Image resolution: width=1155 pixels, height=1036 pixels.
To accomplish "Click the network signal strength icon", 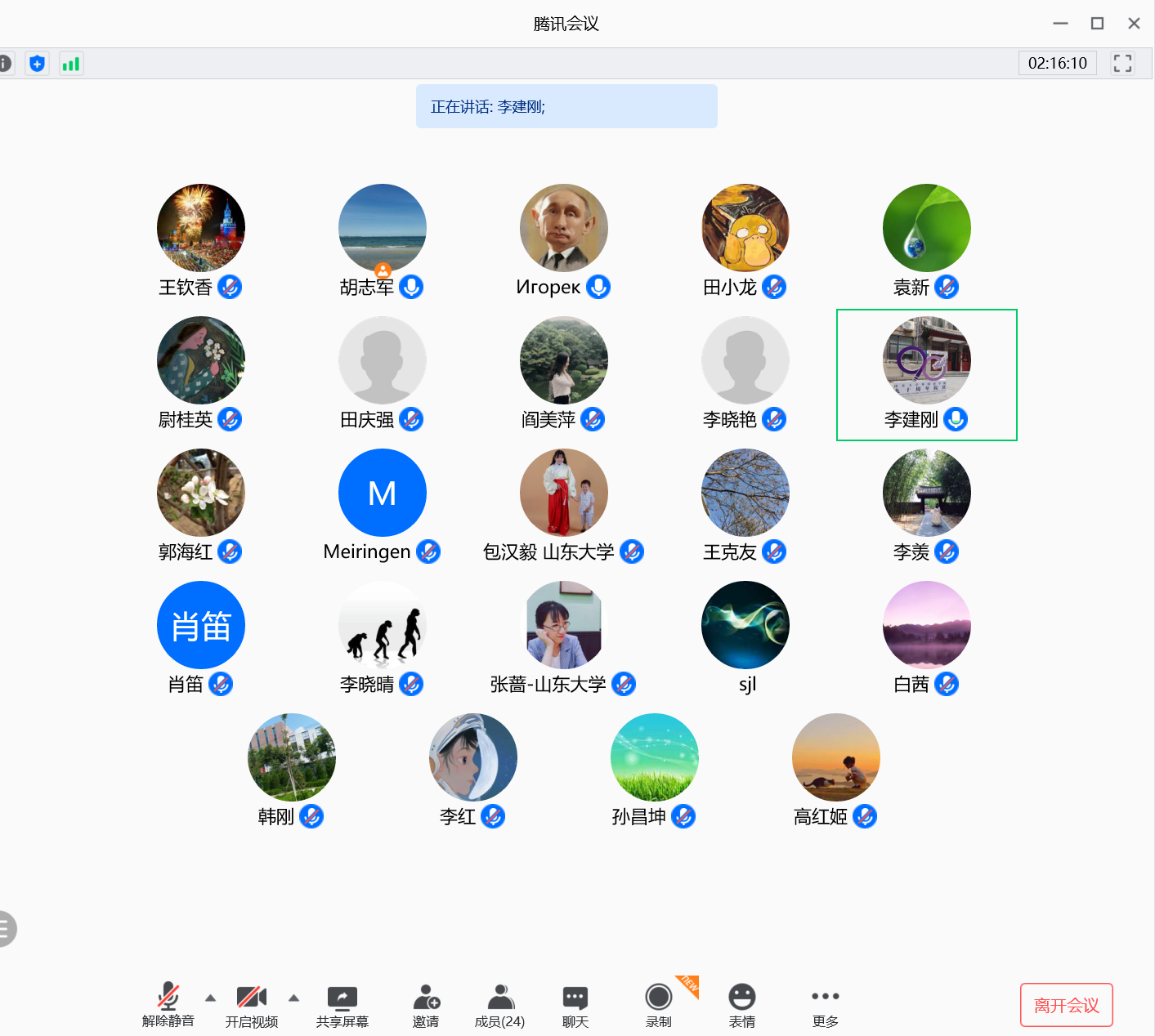I will [71, 64].
